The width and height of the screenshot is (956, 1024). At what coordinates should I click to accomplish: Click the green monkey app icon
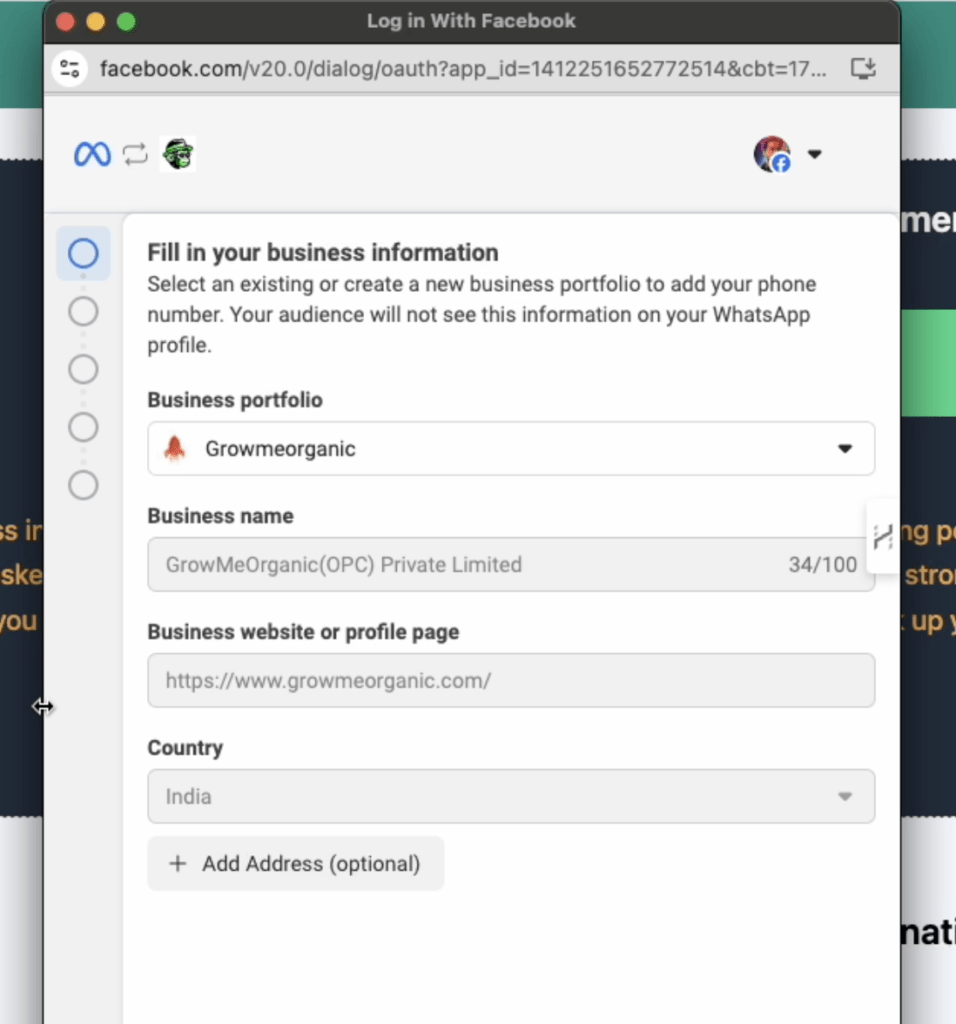point(178,155)
